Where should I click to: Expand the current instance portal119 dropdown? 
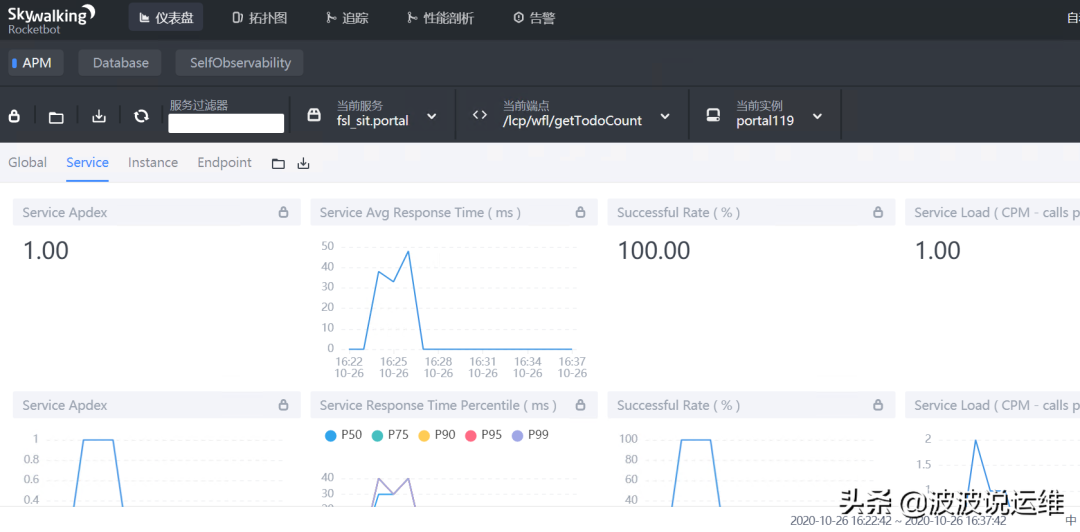pyautogui.click(x=817, y=116)
